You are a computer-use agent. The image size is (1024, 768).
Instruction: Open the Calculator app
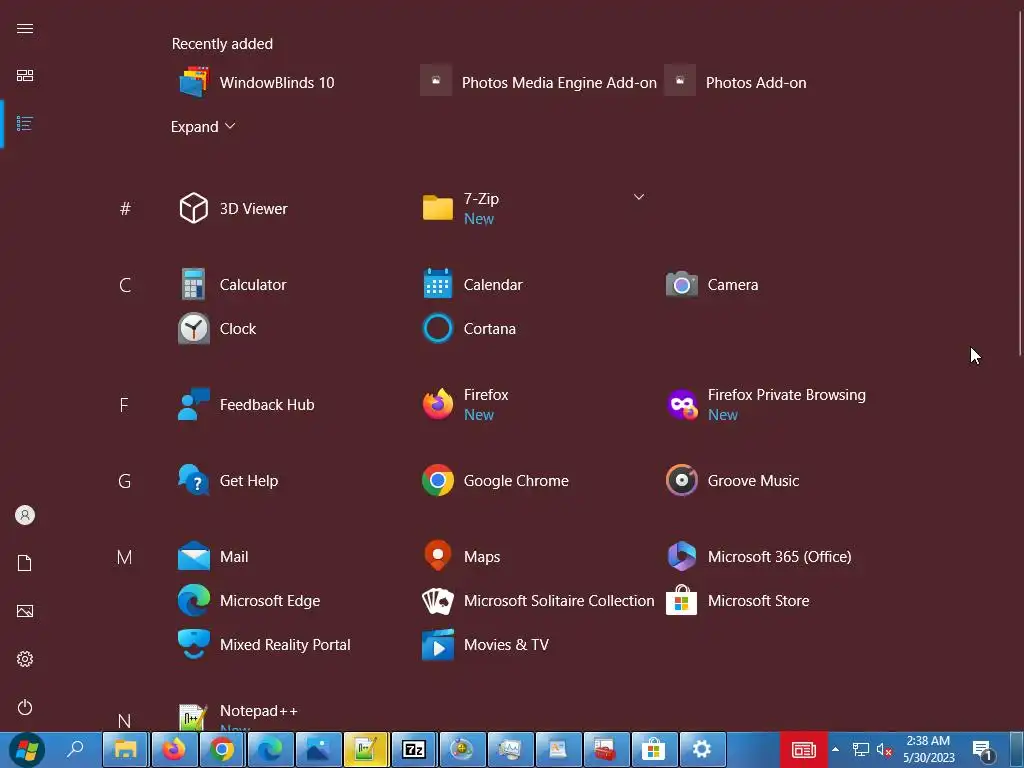233,285
